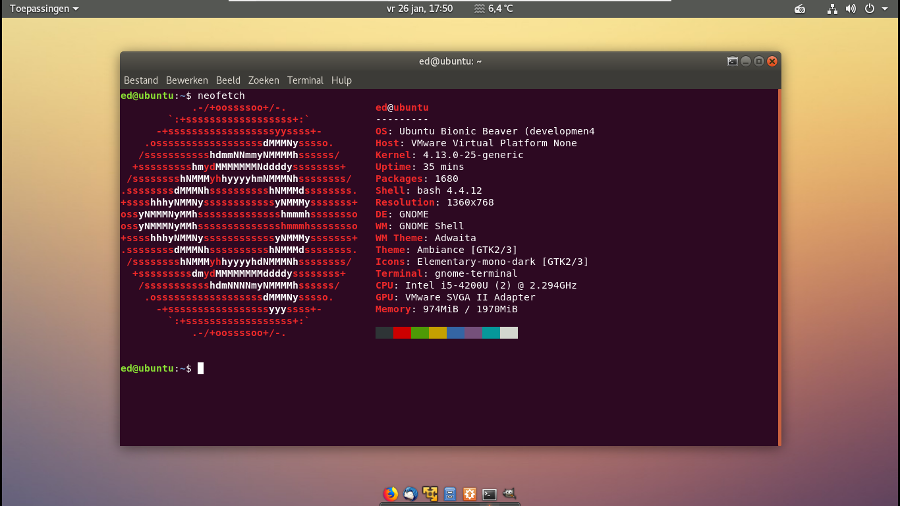Click the blue color block in neofetch palette
This screenshot has height=506, width=900.
[x=455, y=333]
